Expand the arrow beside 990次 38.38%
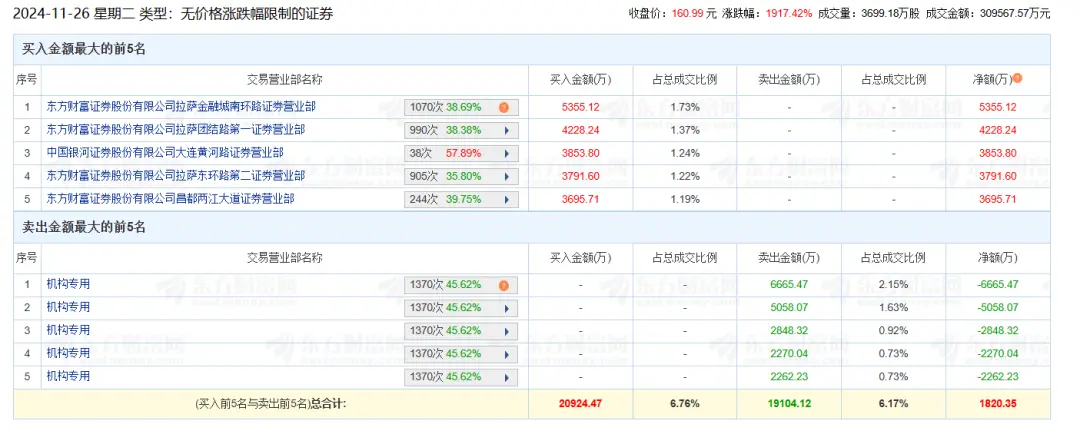 point(506,130)
